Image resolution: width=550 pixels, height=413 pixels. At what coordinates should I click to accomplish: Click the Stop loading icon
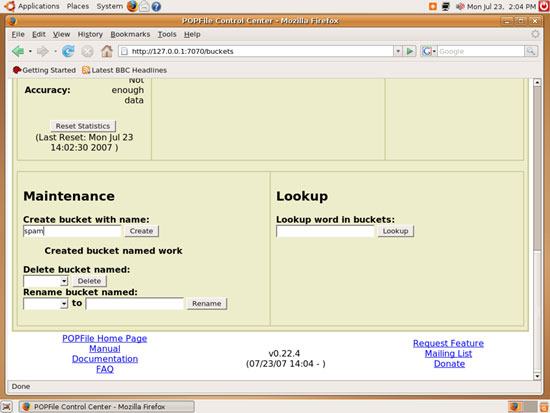[87, 52]
